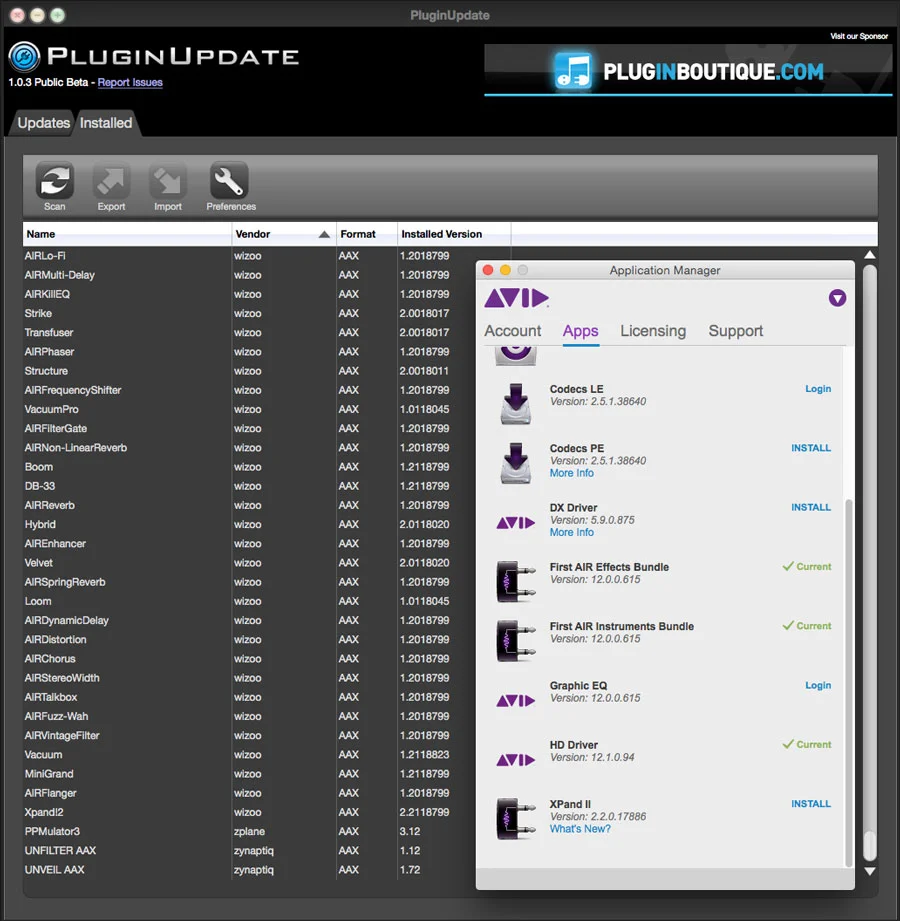900x921 pixels.
Task: Open What's New? under XPand II
Action: tap(580, 829)
